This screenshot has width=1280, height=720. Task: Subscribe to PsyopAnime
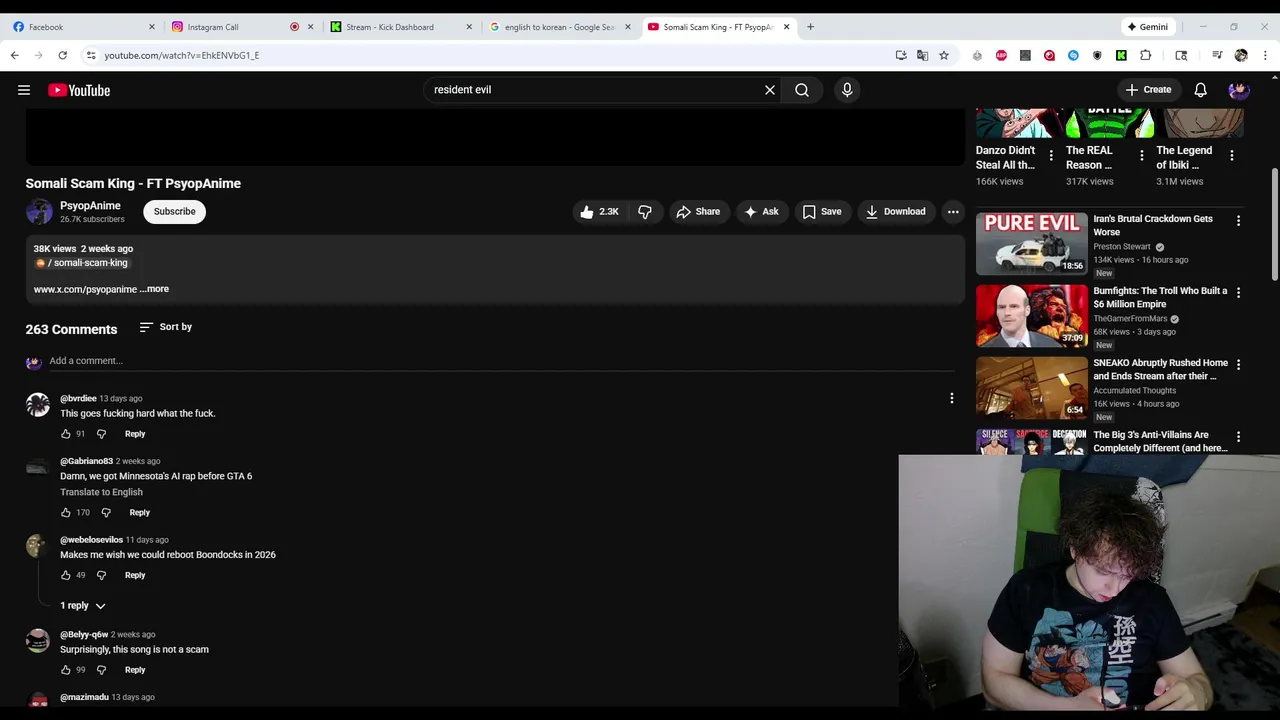pyautogui.click(x=174, y=212)
